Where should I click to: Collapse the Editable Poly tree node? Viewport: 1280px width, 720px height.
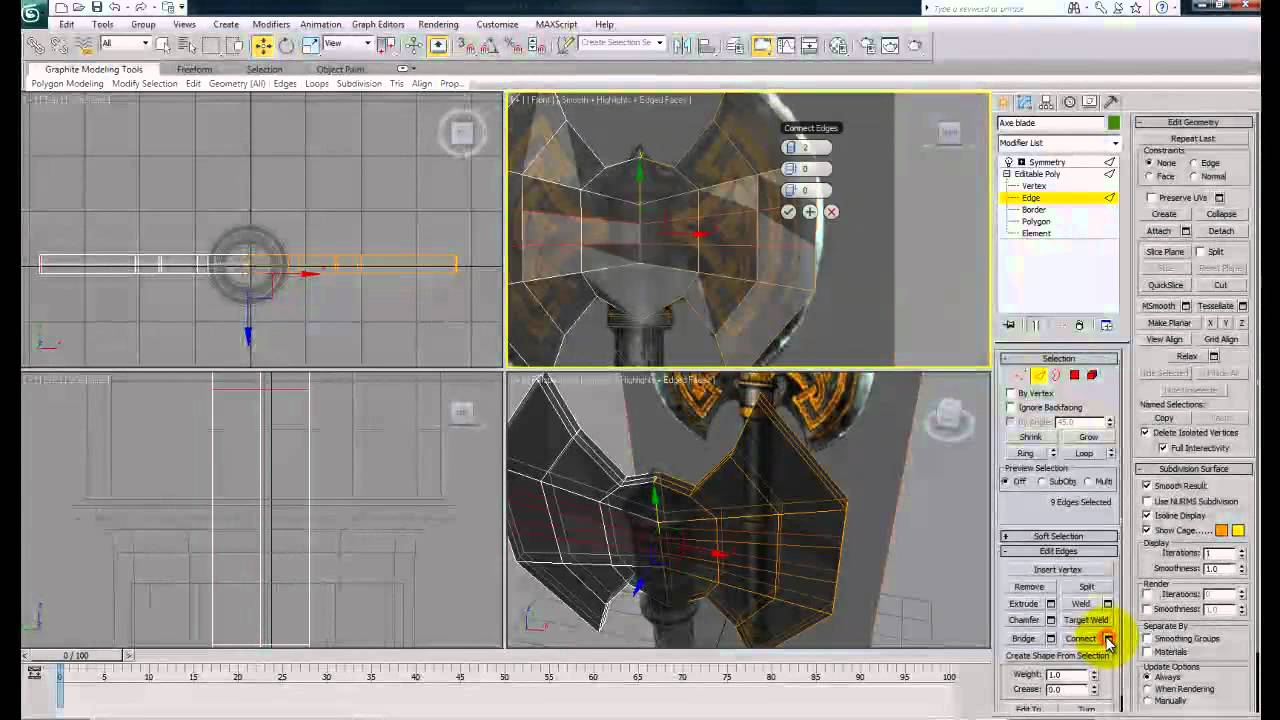point(1007,174)
